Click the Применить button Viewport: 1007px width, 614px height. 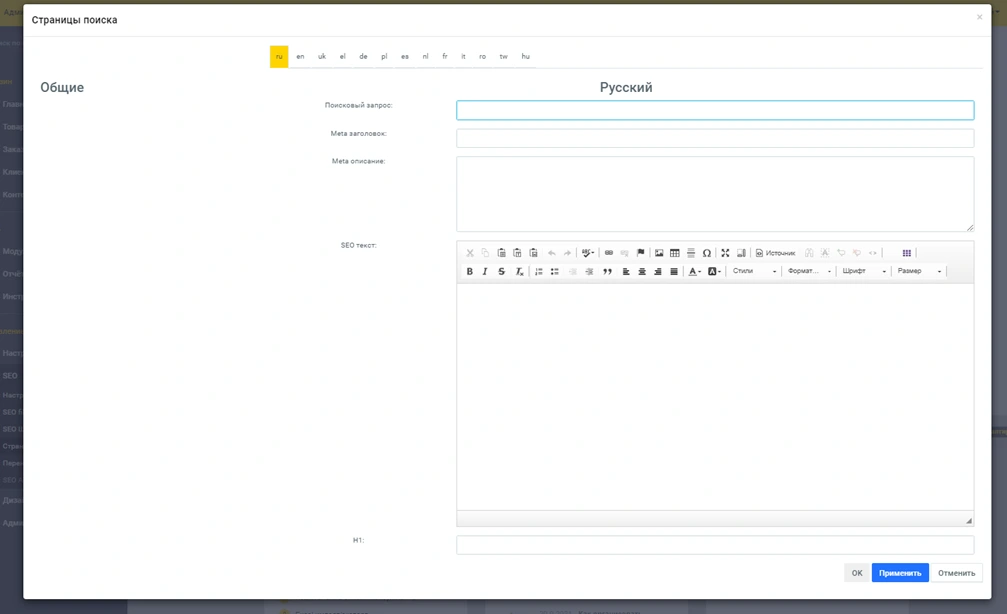[x=900, y=573]
